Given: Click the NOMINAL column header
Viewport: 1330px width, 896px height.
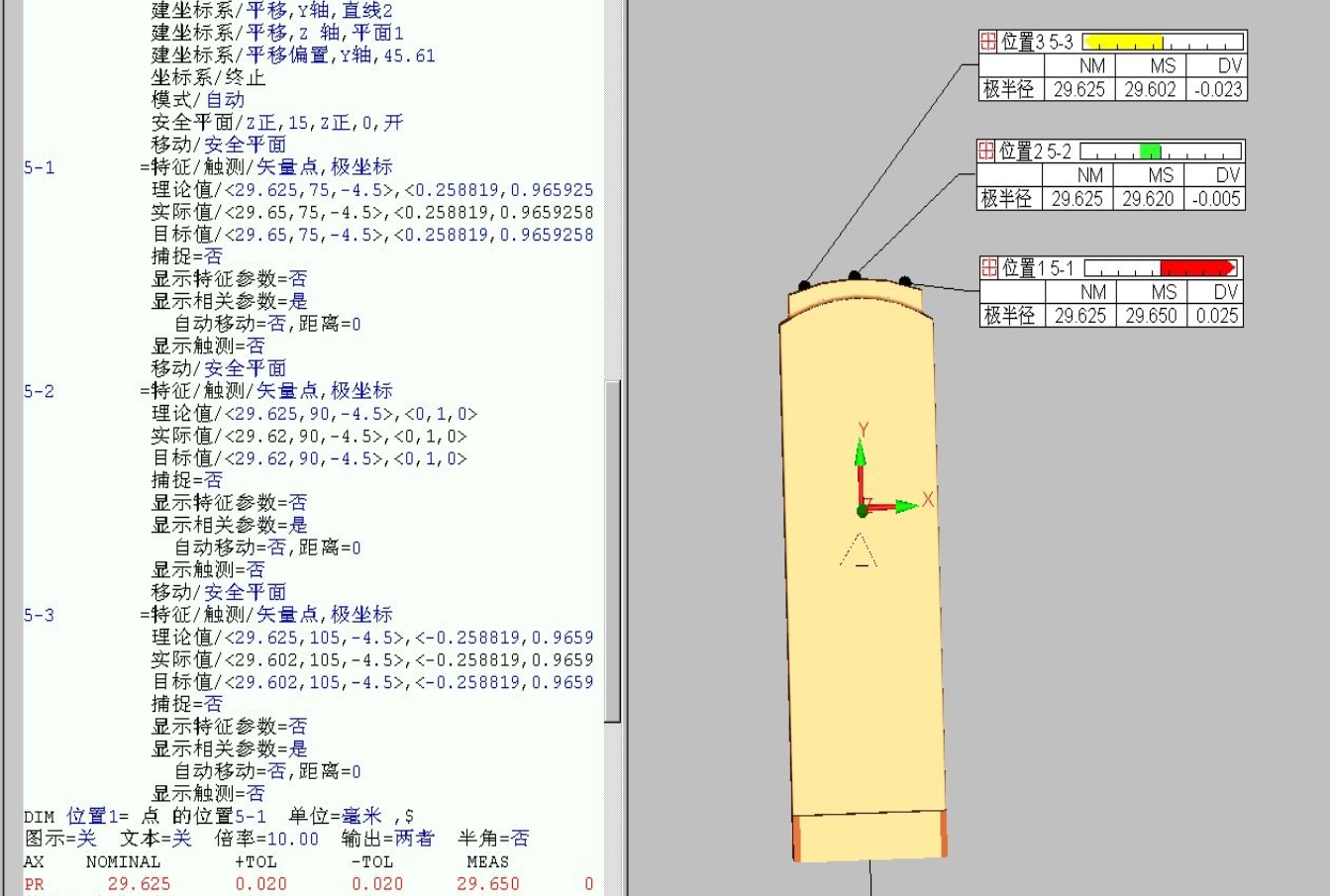Looking at the screenshot, I should 123,861.
